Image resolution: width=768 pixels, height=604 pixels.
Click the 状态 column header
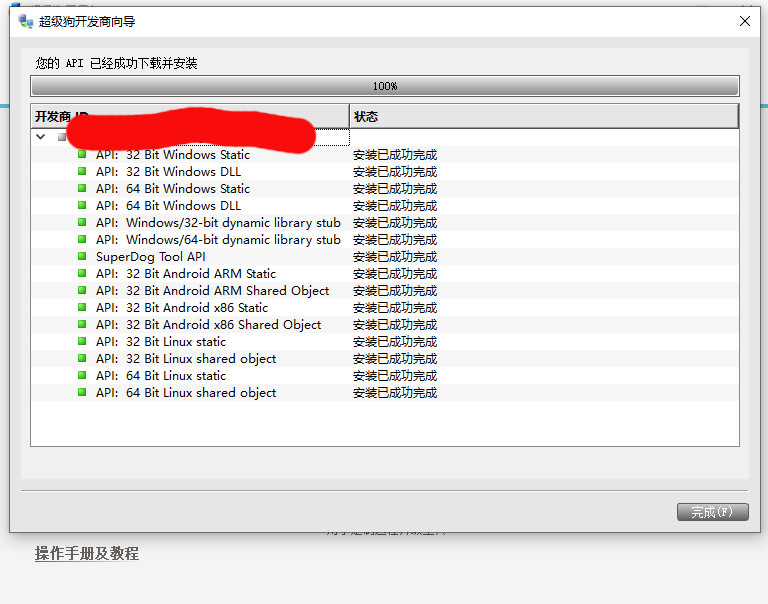click(544, 117)
